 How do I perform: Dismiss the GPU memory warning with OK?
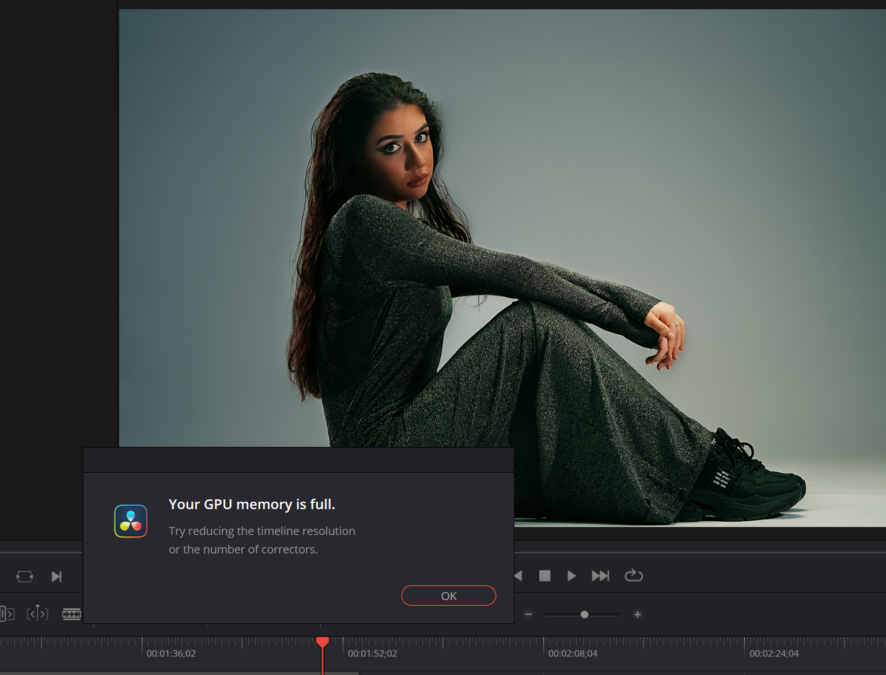click(x=449, y=595)
